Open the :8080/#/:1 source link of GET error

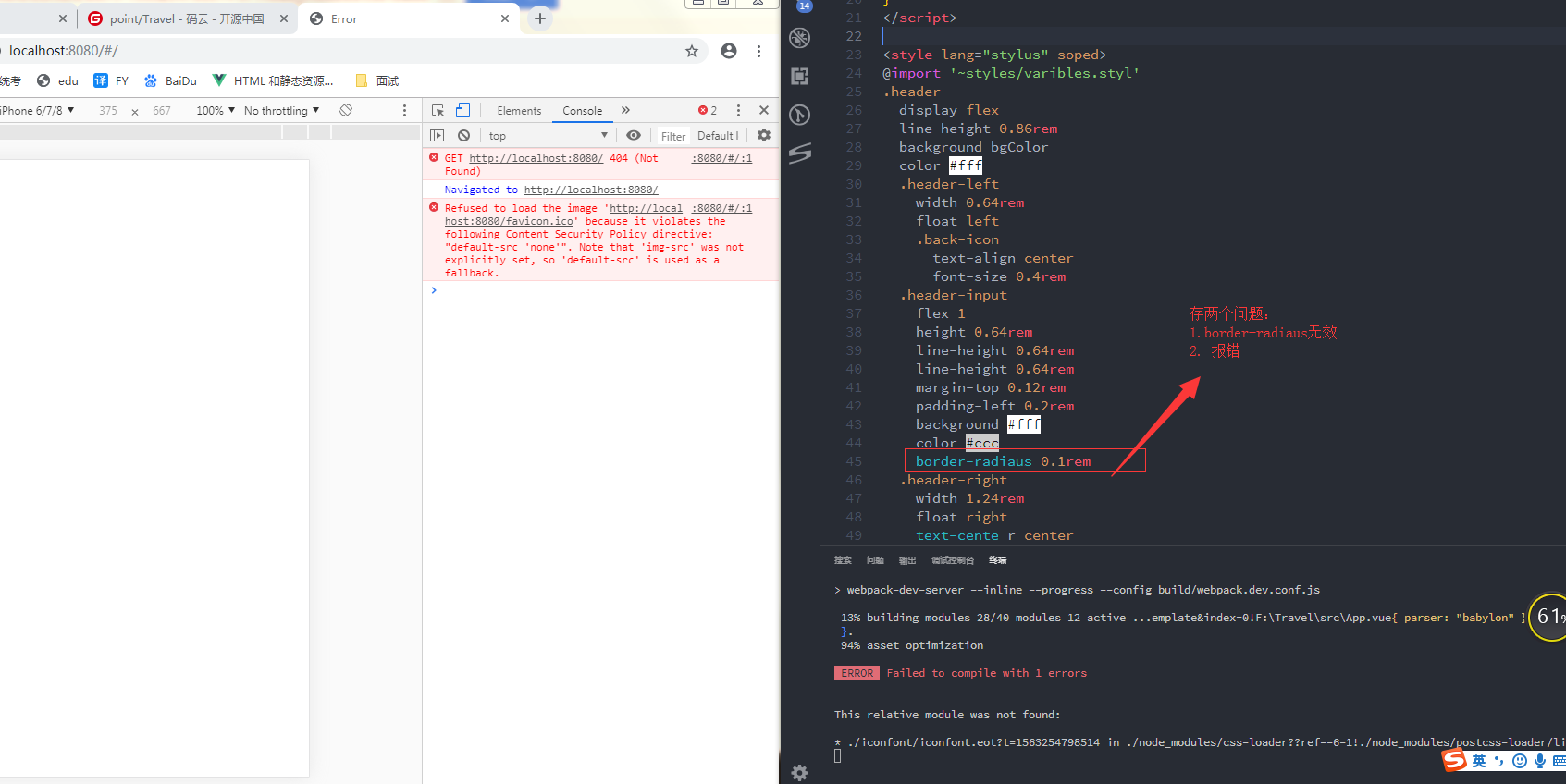point(721,158)
